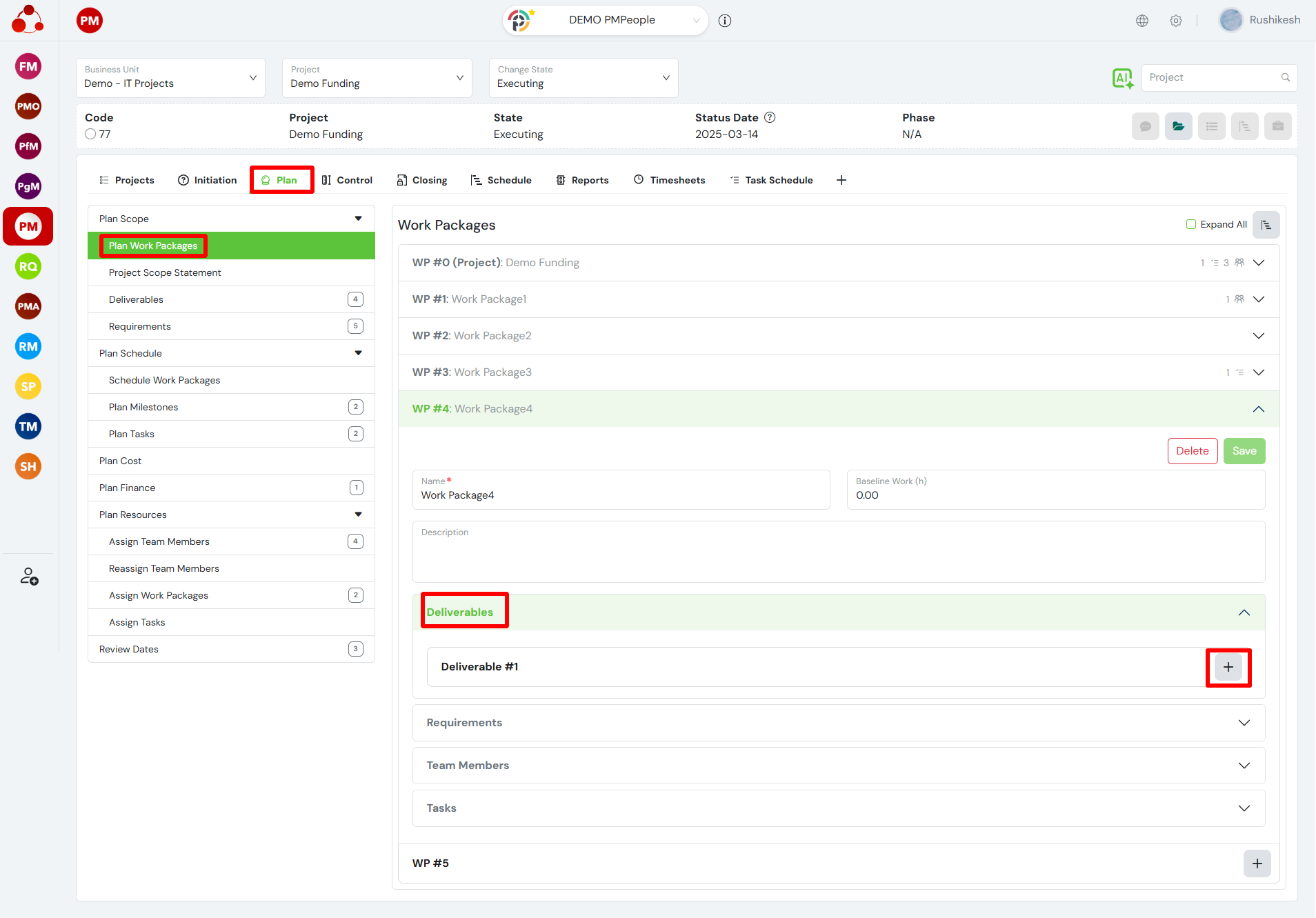This screenshot has height=918, width=1316.
Task: Open the Timesheets tab
Action: [x=669, y=180]
